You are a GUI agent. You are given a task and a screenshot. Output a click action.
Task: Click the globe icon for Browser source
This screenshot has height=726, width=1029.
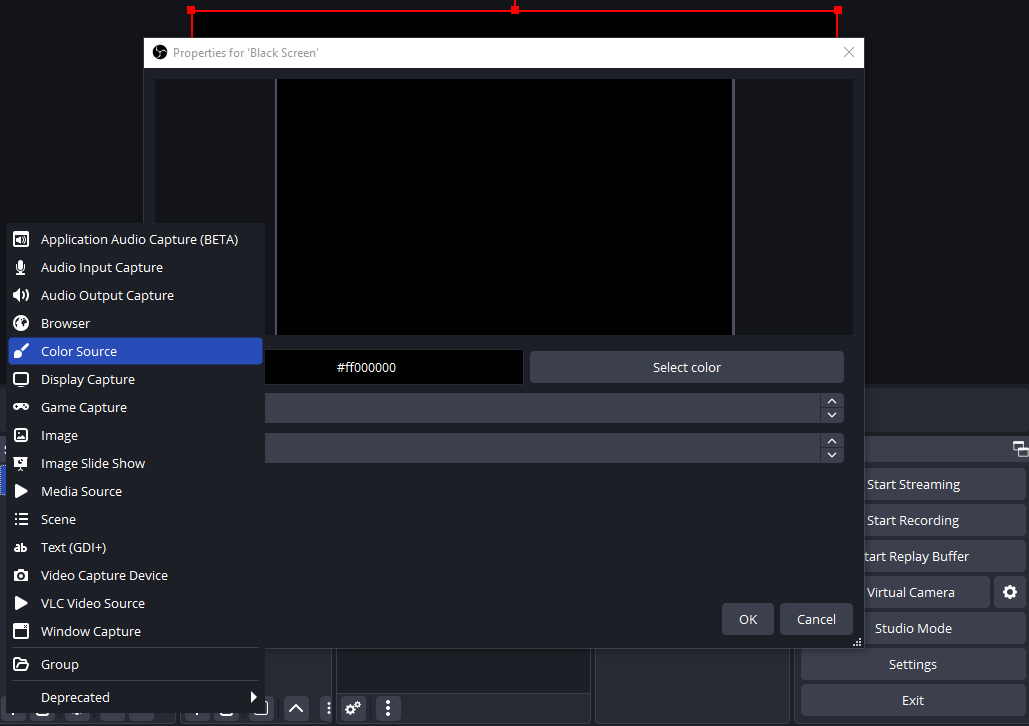pos(21,323)
